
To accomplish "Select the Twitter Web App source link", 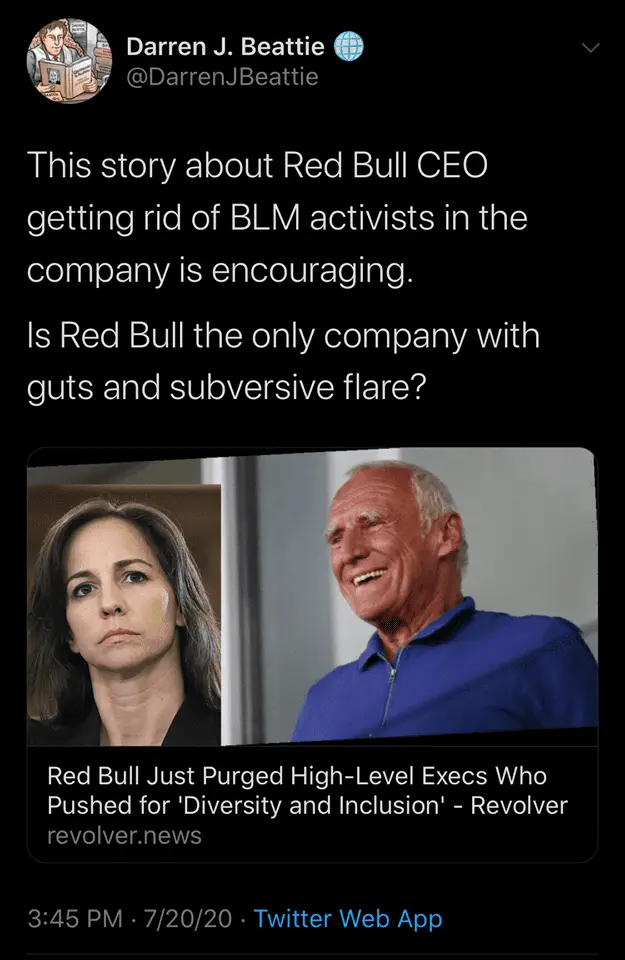I will [x=347, y=918].
